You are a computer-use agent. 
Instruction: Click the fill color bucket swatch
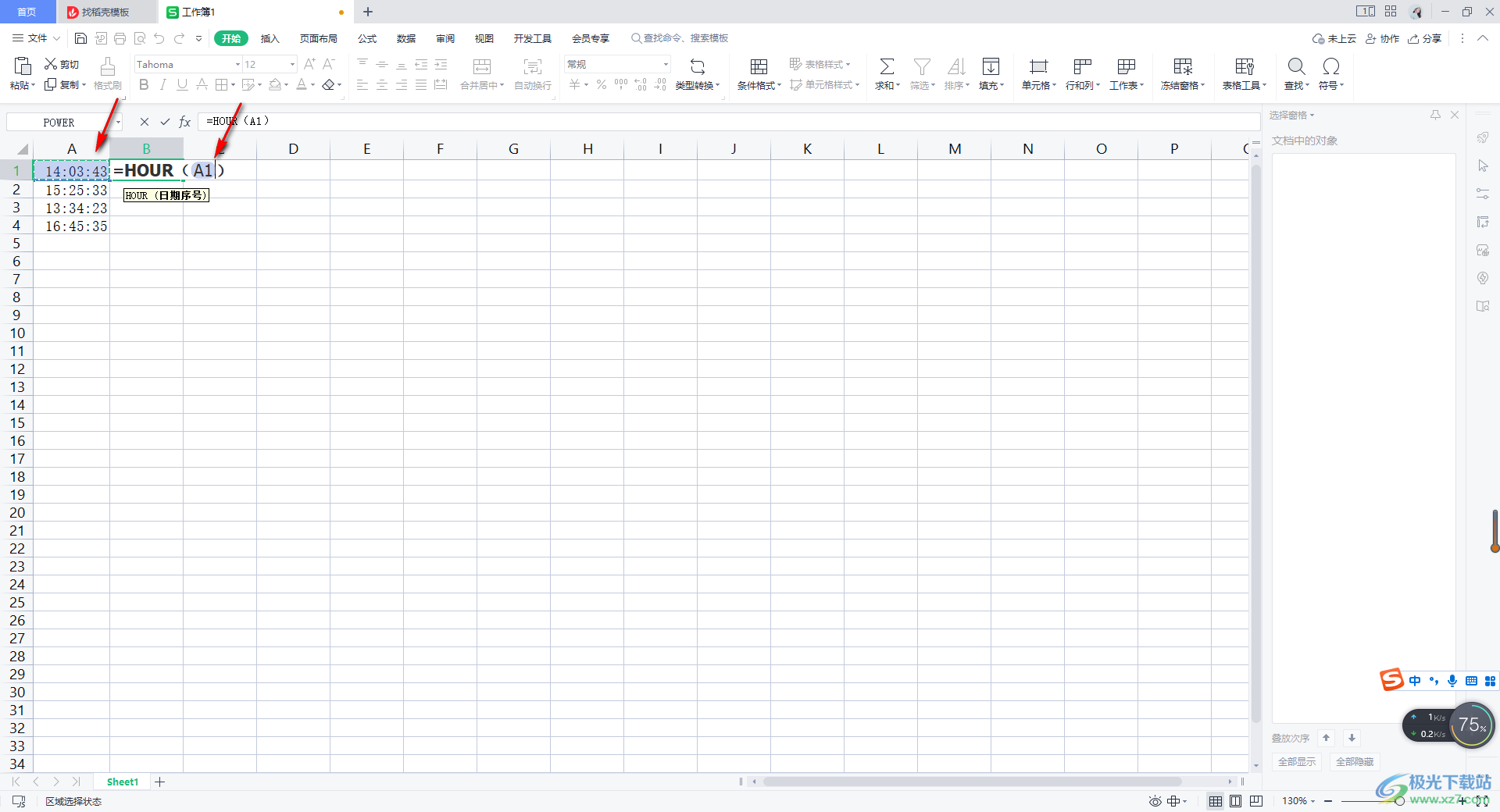coord(275,84)
